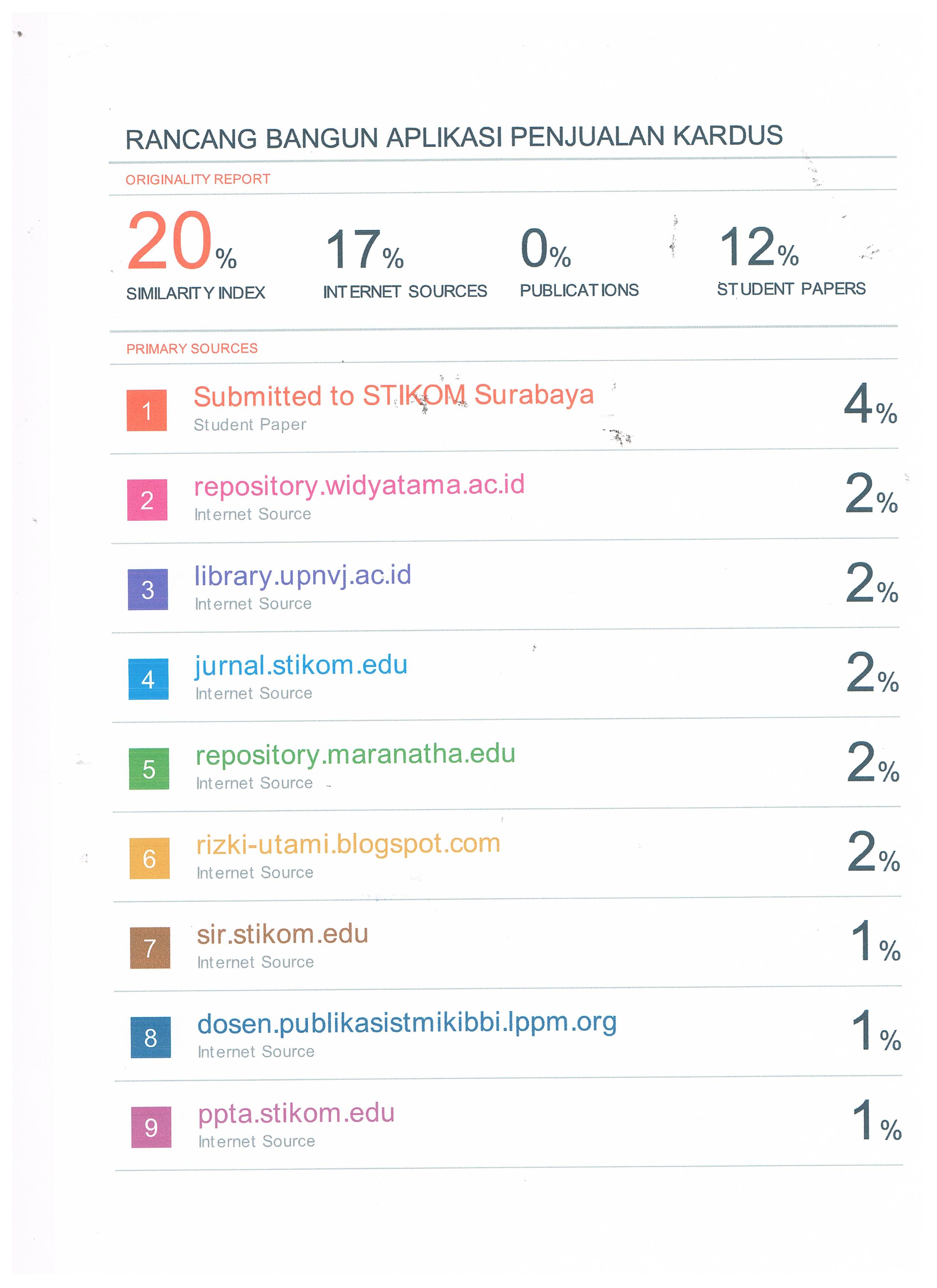The width and height of the screenshot is (937, 1288).
Task: Open dosen.publikasistmikibbi.lppm.org source link
Action: [x=407, y=1023]
